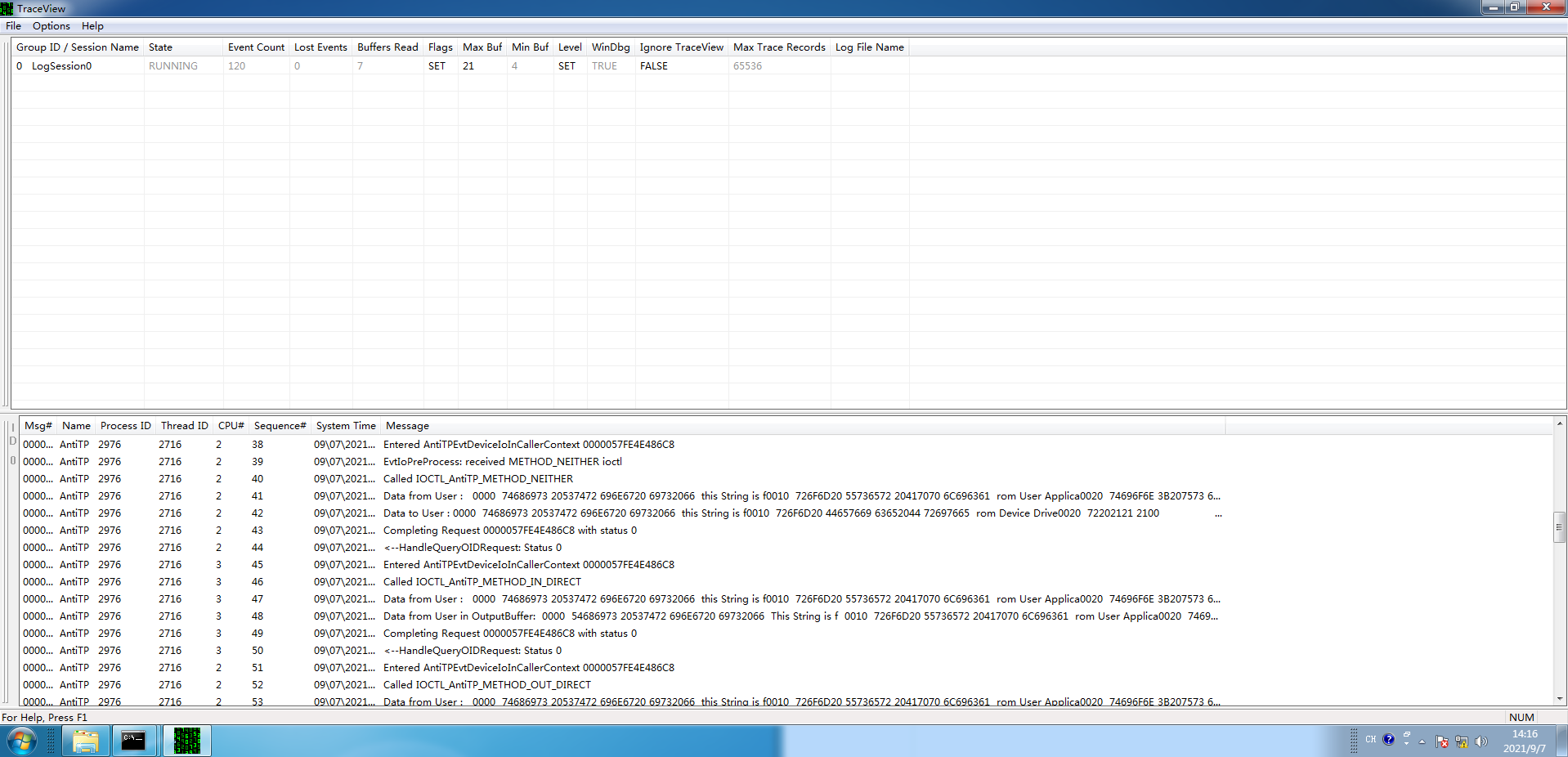The width and height of the screenshot is (1568, 757).
Task: Open the volume control from the system tray
Action: [1481, 741]
